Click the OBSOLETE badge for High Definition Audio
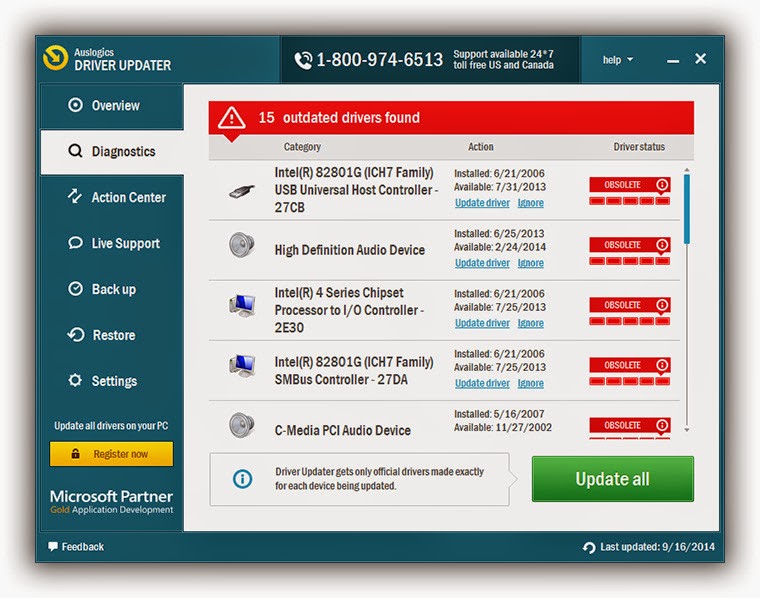 630,245
